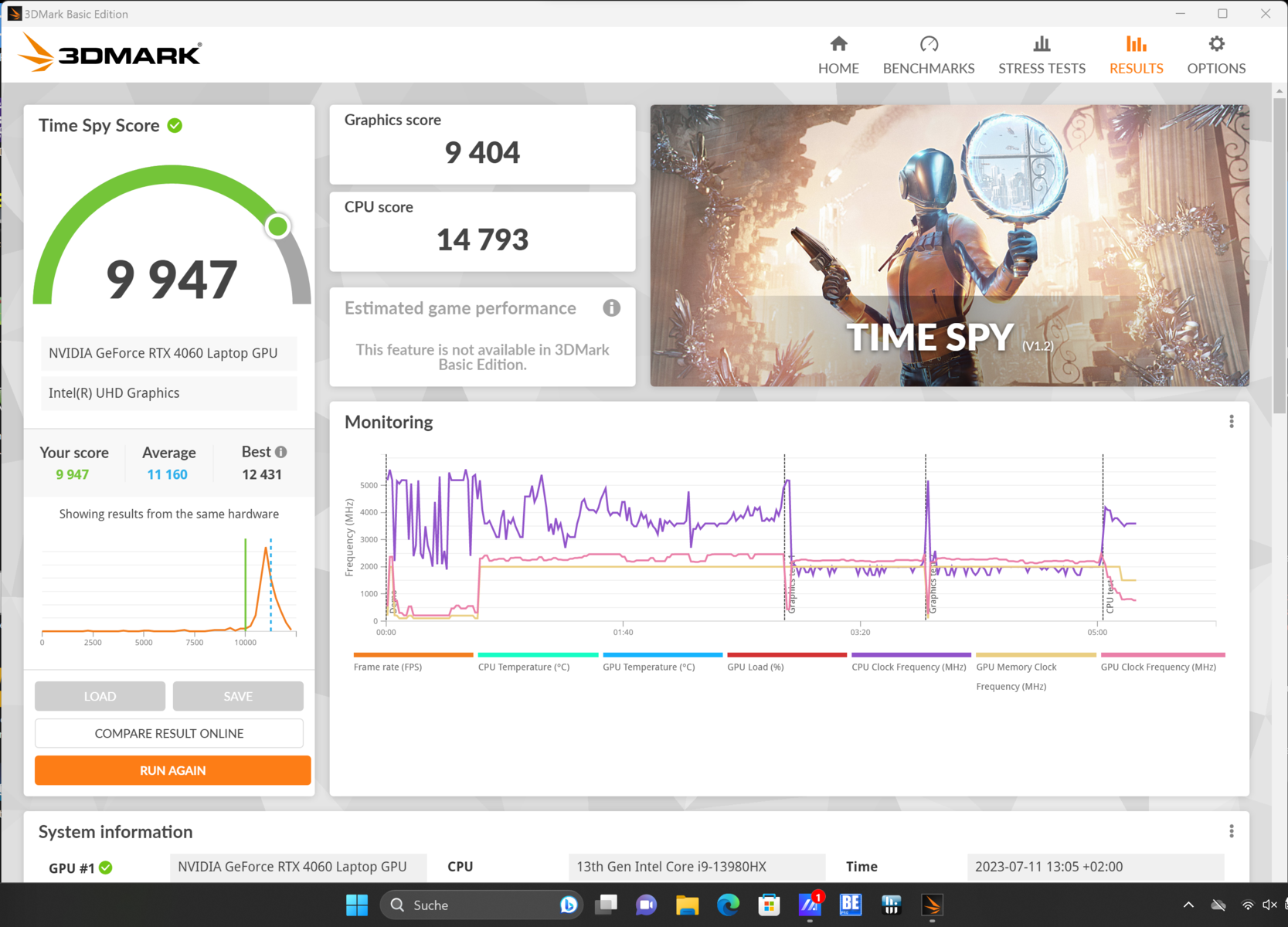Click the 3DMark logo

[110, 53]
